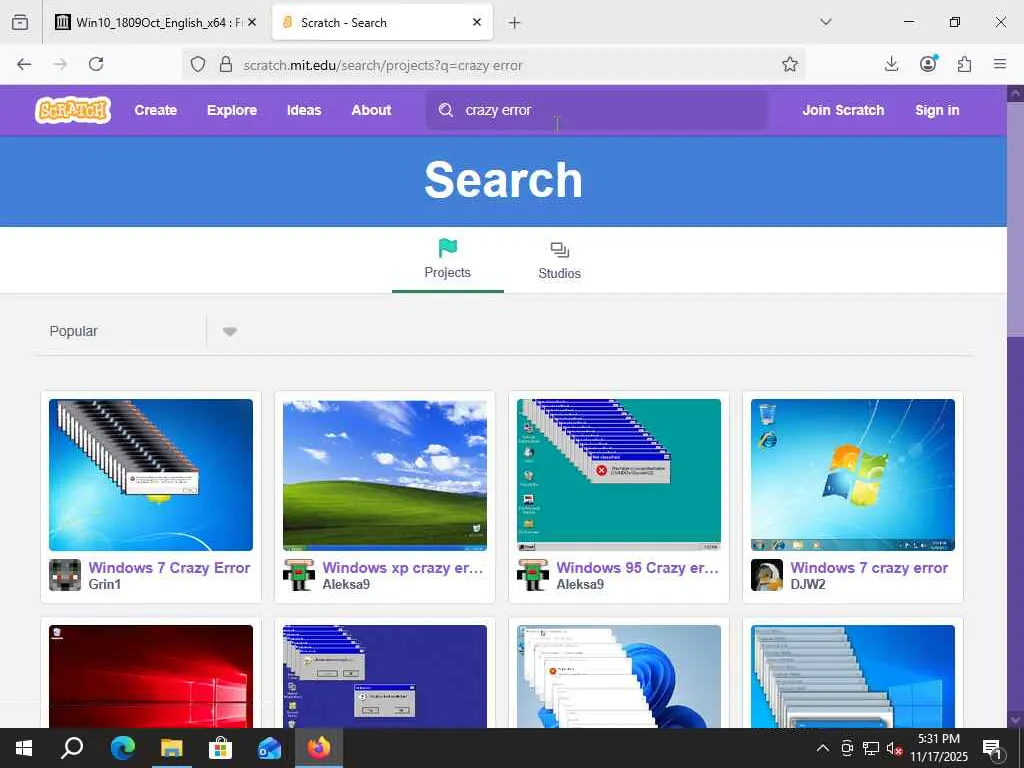Screen dimensions: 1024x768
Task: Click the Firefox View icon at top left
Action: (20, 22)
